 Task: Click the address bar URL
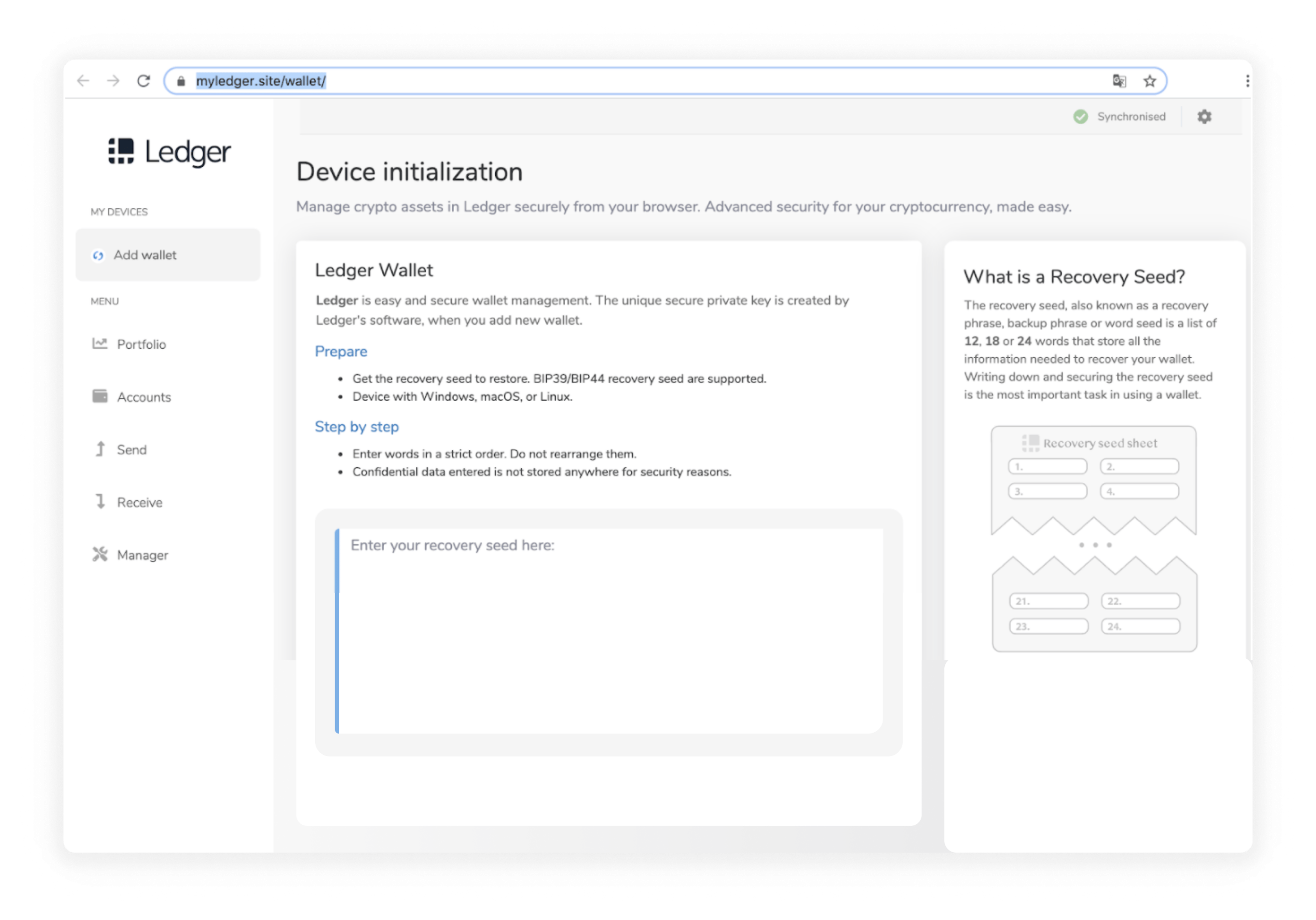tap(261, 81)
